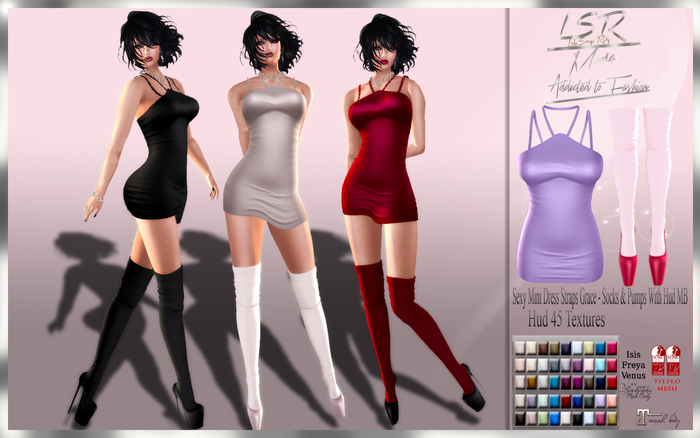The image size is (700, 438).
Task: Click the 'Venus' body label
Action: coord(633,375)
